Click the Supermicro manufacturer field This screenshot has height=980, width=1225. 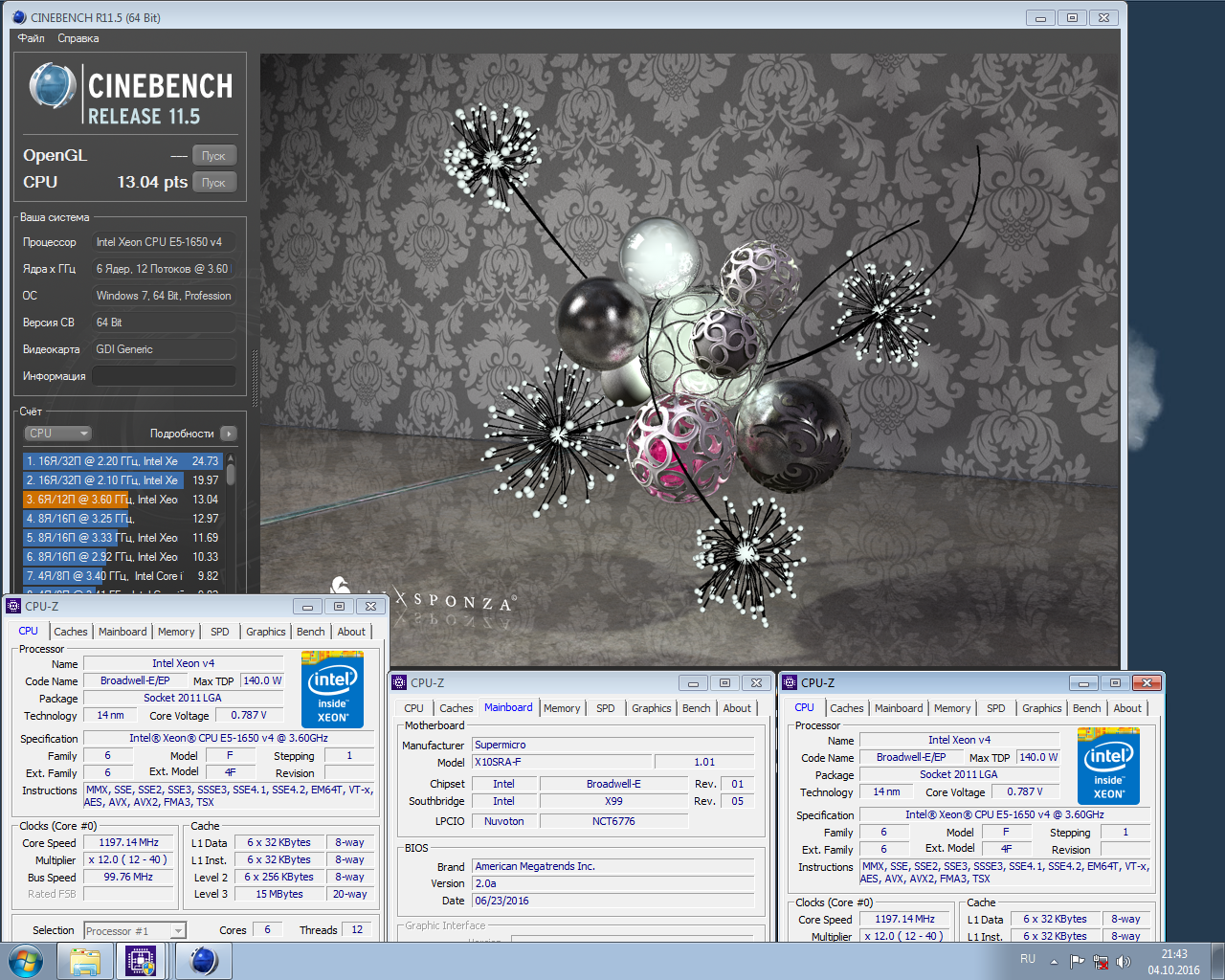613,745
